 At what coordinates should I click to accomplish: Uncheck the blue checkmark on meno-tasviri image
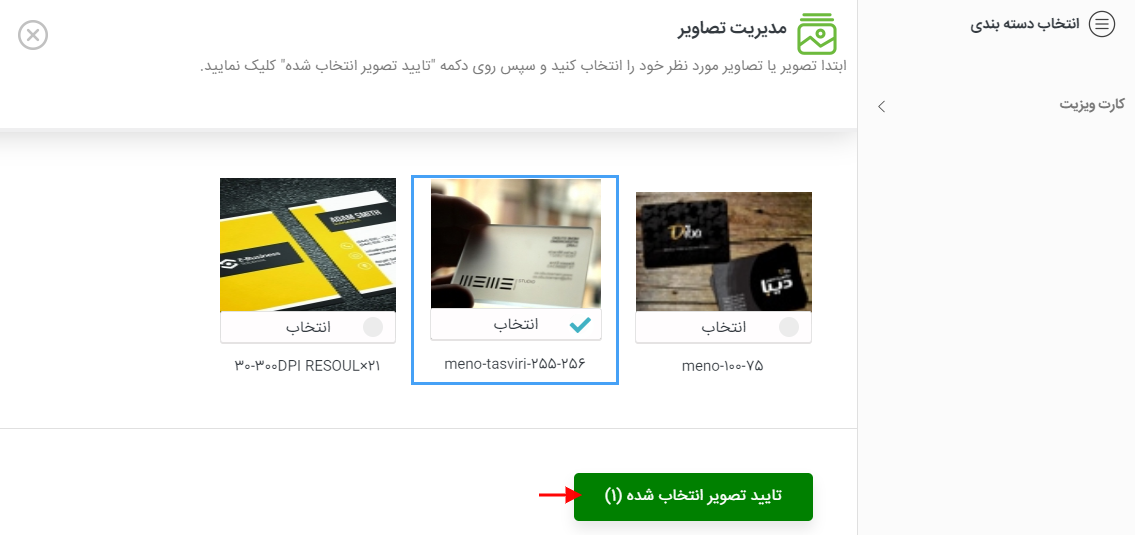(x=580, y=325)
